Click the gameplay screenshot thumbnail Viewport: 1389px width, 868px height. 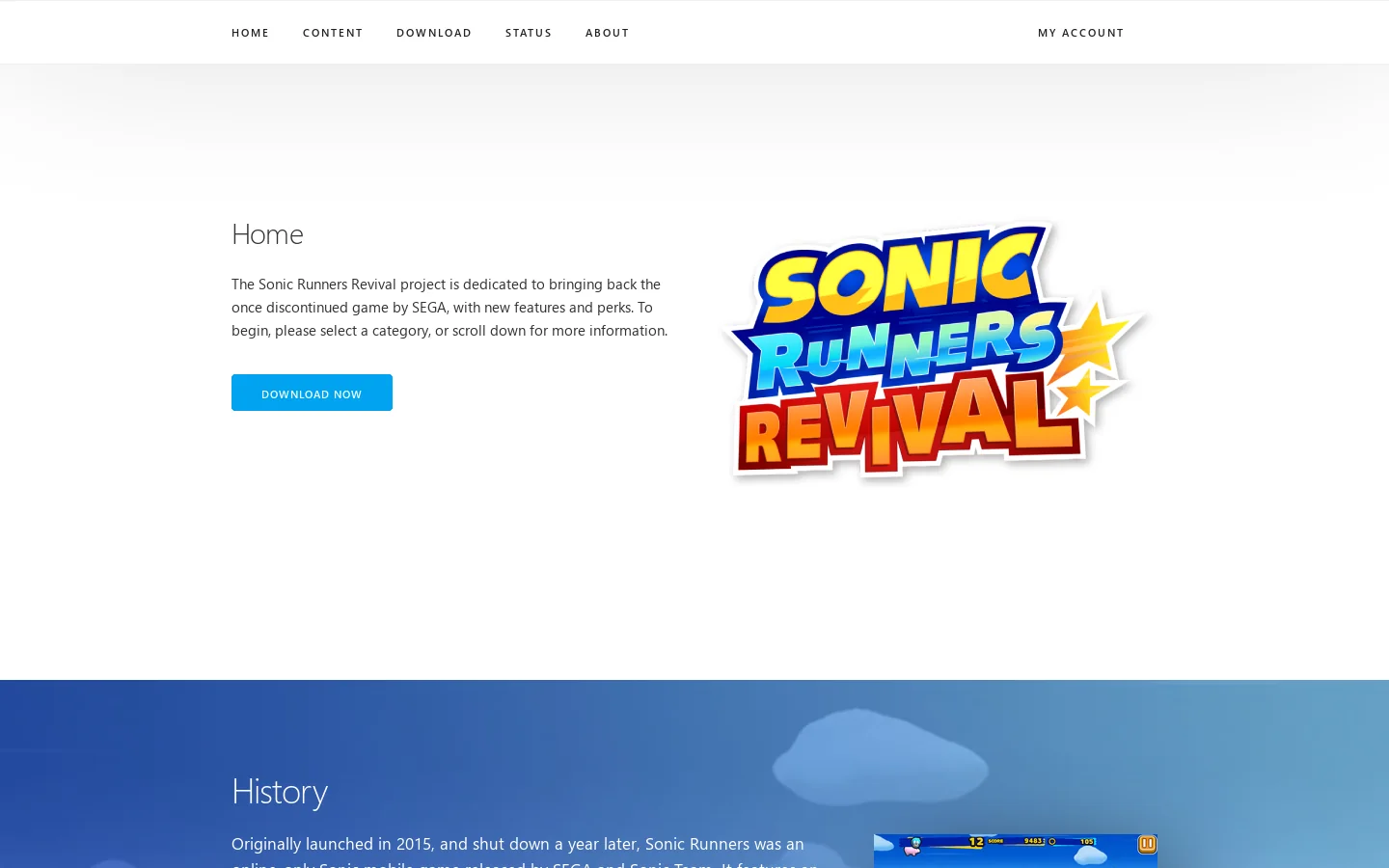coord(1016,851)
